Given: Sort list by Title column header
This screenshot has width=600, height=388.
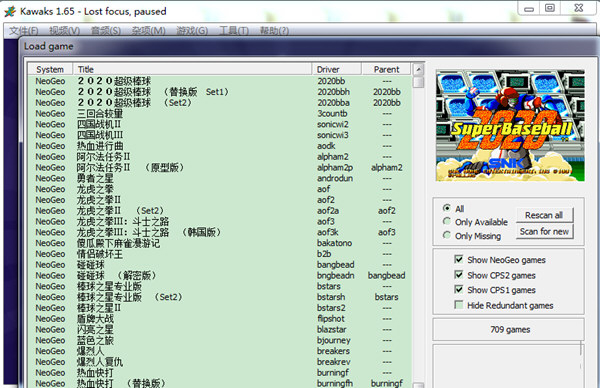Looking at the screenshot, I should tap(192, 69).
